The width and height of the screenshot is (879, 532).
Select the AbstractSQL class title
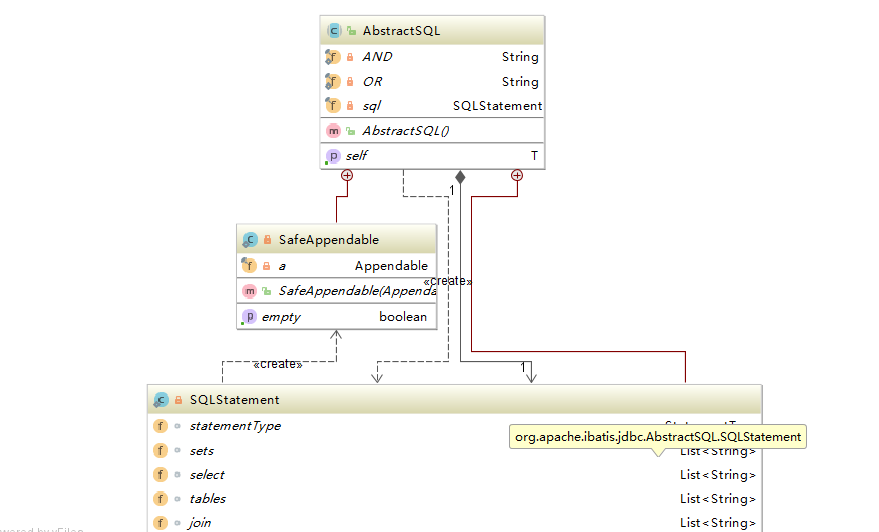point(401,31)
